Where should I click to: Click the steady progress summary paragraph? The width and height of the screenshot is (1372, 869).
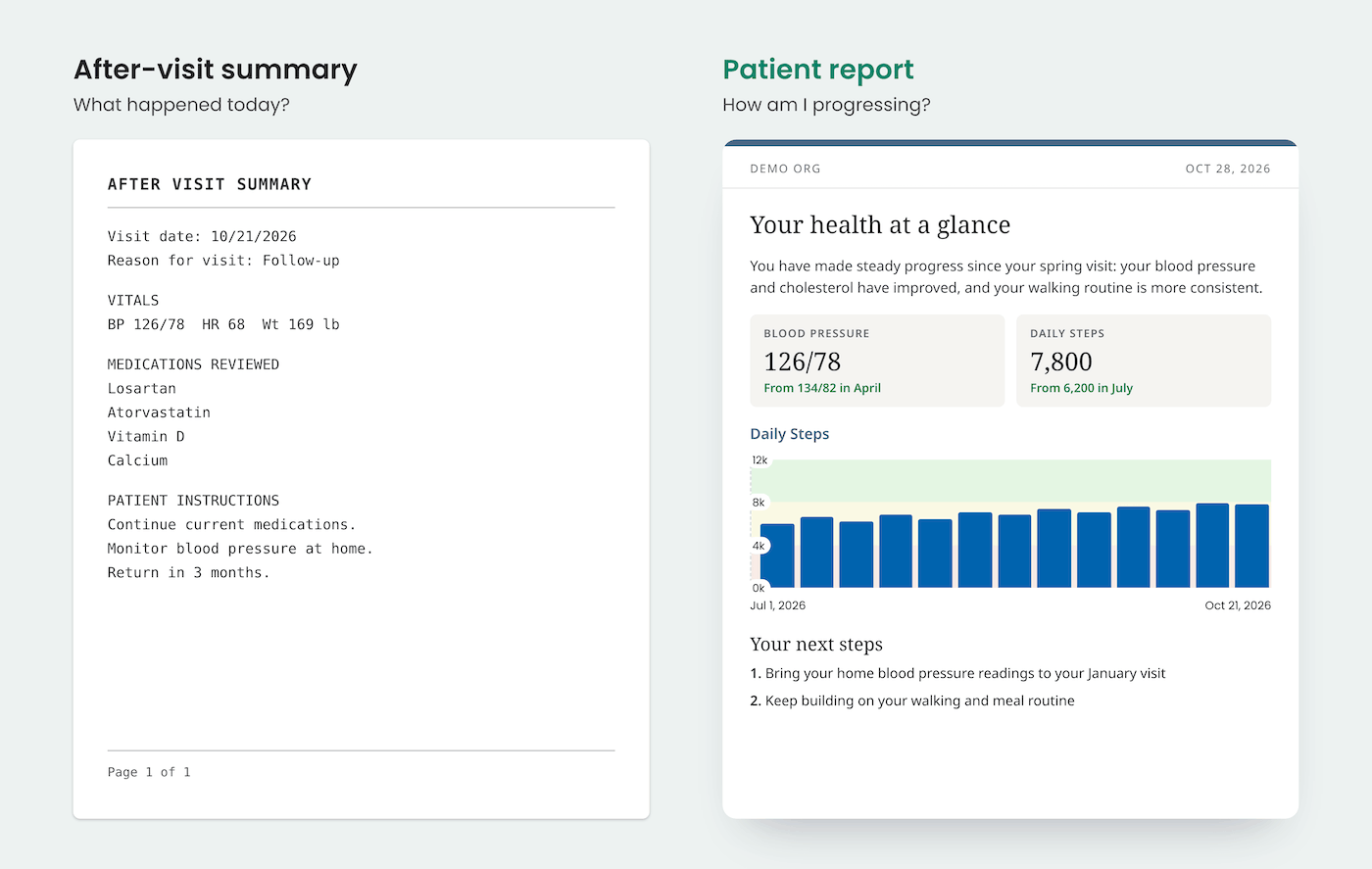tap(1006, 276)
